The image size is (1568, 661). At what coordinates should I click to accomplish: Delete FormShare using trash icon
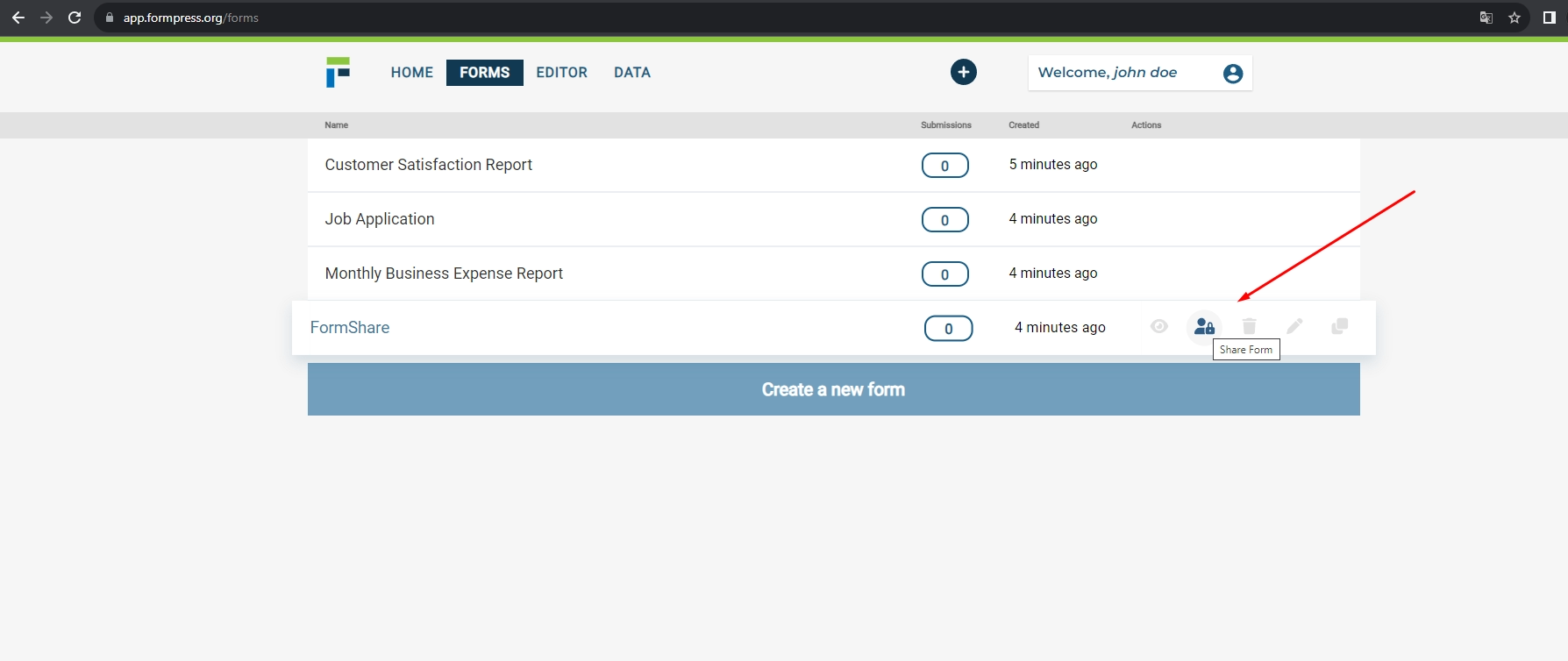pyautogui.click(x=1250, y=326)
